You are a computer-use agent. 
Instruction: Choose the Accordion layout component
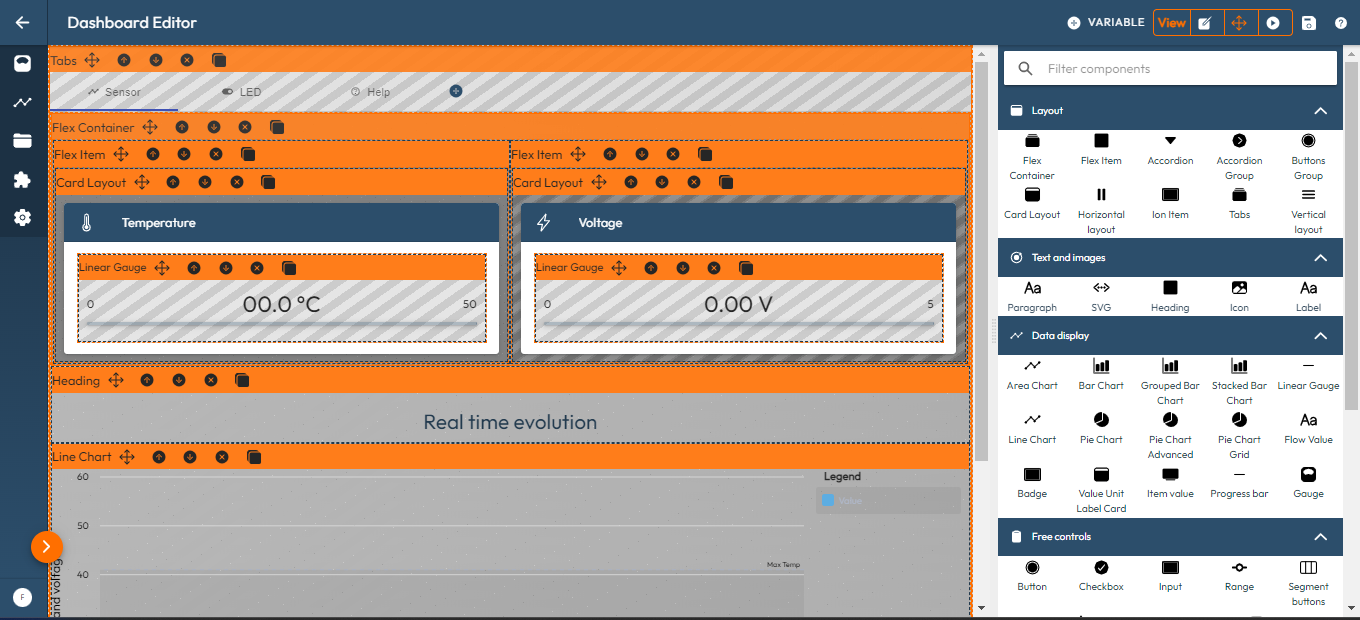tap(1170, 142)
